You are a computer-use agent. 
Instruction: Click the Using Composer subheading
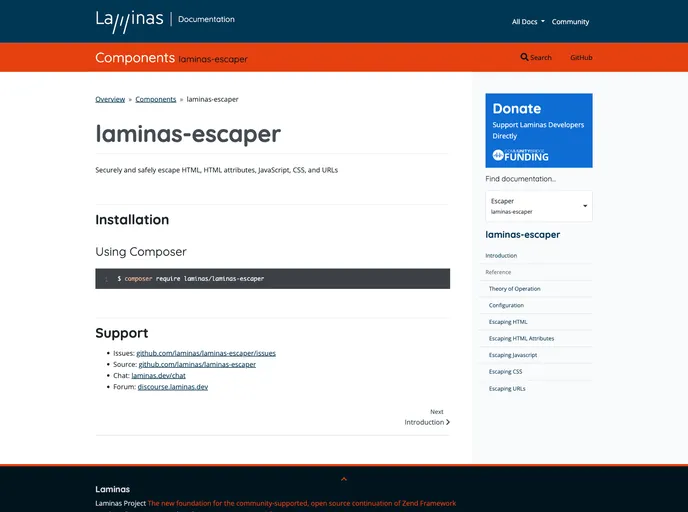point(141,252)
